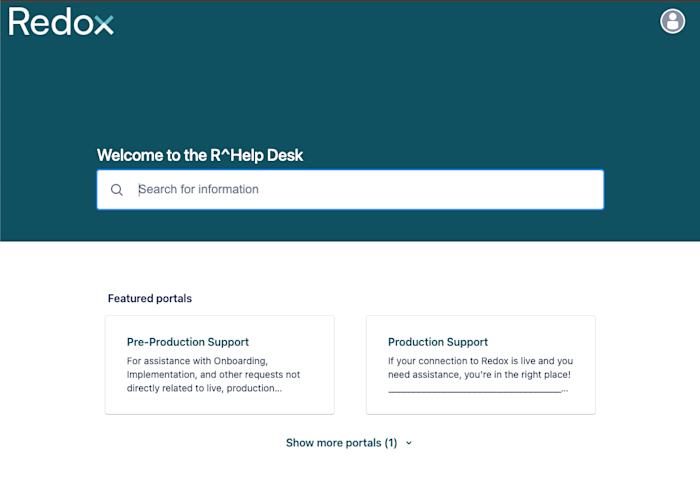700x495 pixels.
Task: Click the Redox logo
Action: point(61,21)
